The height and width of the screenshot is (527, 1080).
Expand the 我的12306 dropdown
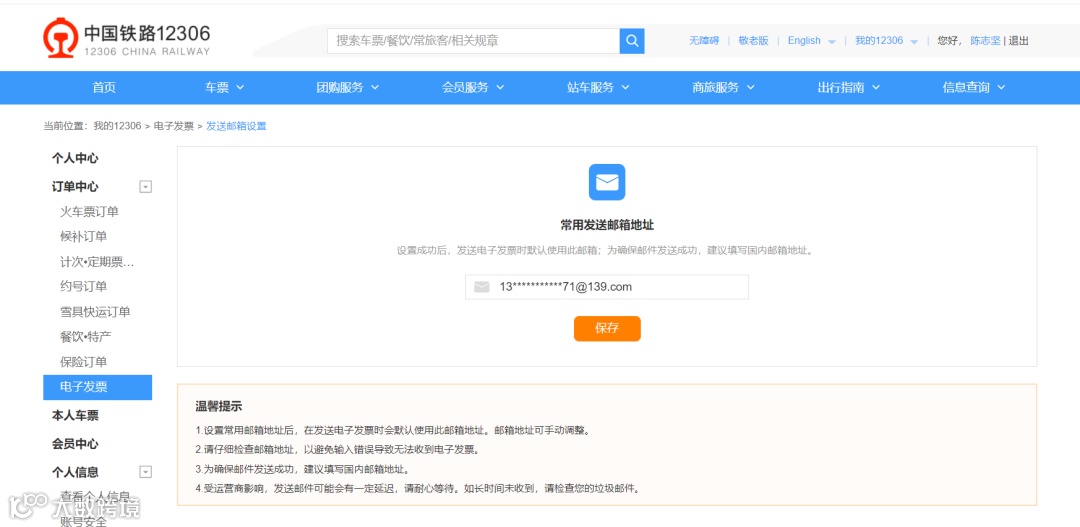886,41
